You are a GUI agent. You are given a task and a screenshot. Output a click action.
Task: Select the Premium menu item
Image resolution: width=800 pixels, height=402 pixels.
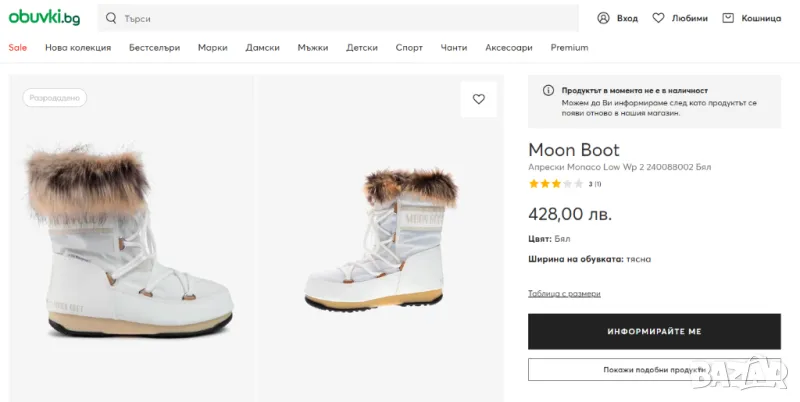point(569,47)
